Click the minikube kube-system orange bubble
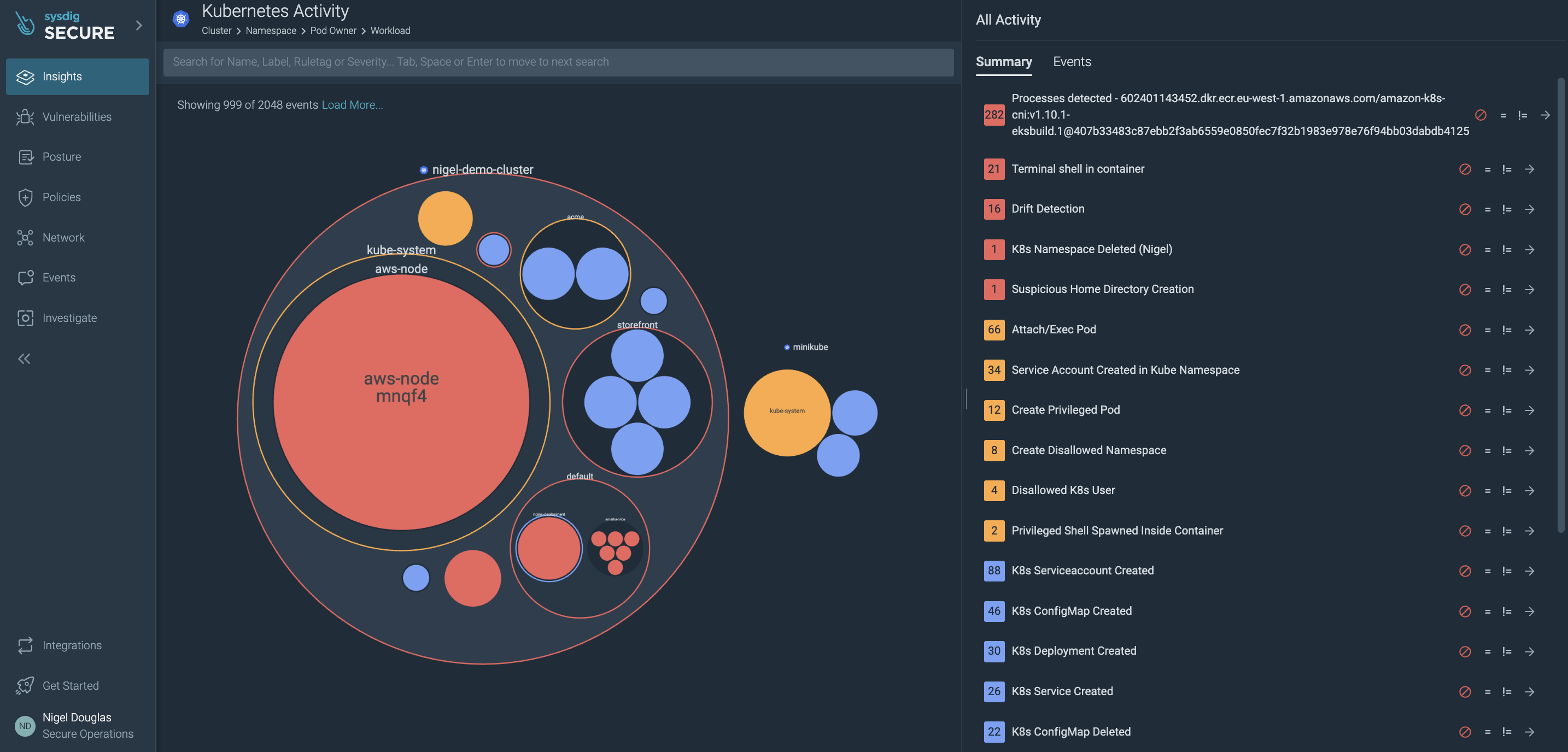Screen dimensions: 1568x752 pyautogui.click(x=787, y=413)
